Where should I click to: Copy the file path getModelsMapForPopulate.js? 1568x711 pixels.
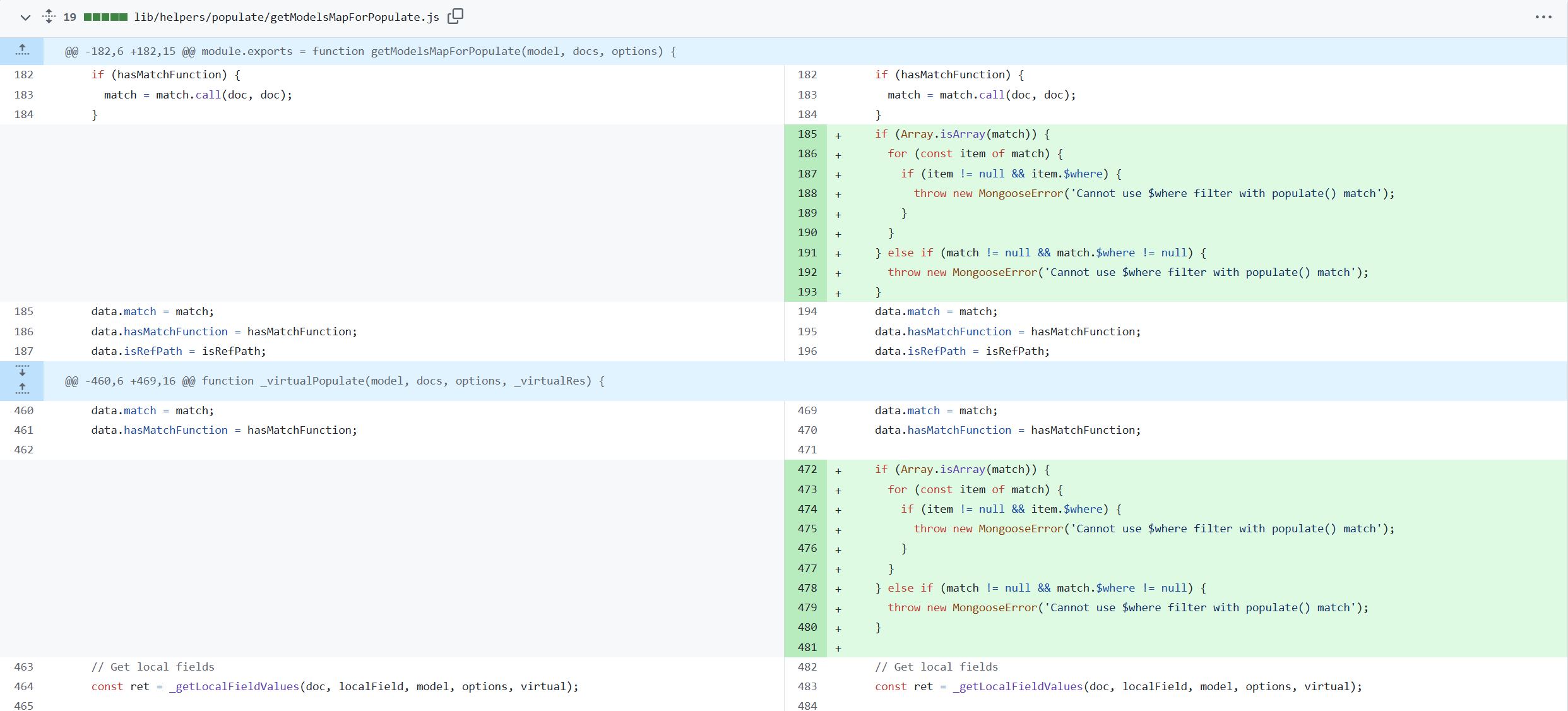[455, 16]
